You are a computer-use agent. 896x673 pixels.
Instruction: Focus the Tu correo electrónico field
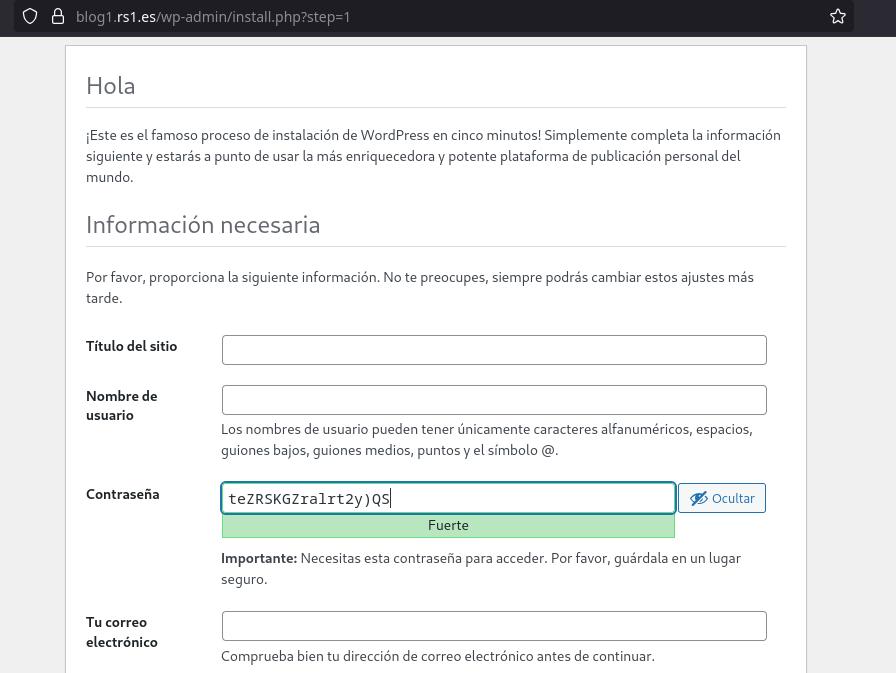494,626
